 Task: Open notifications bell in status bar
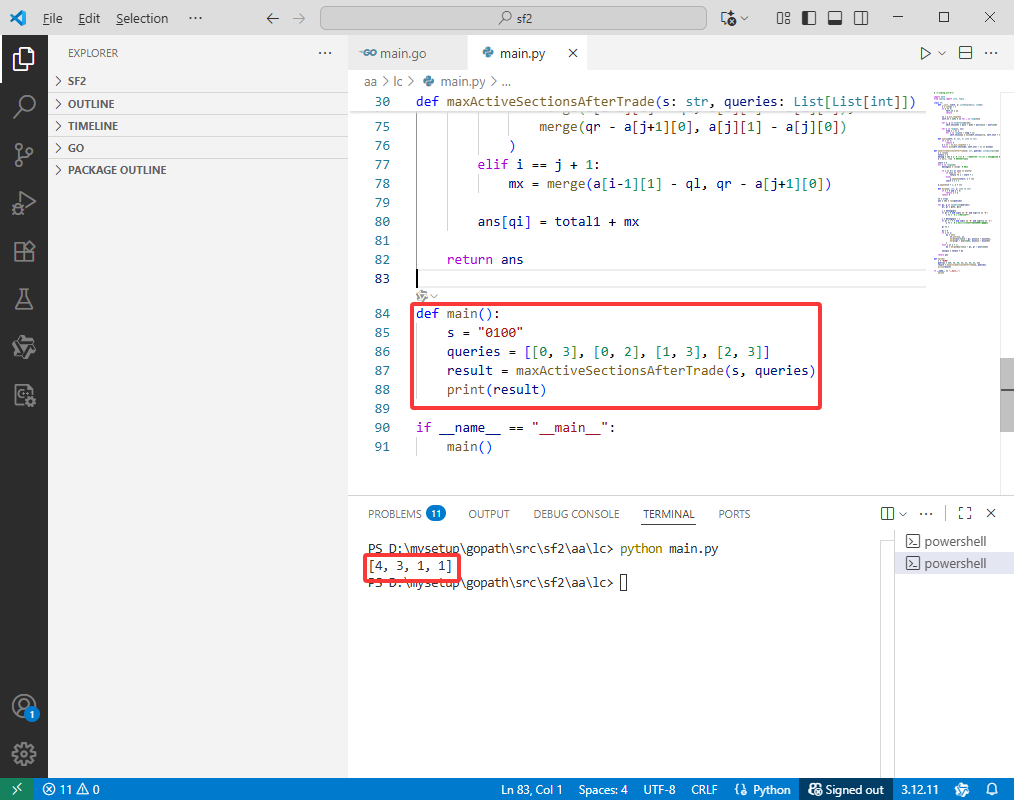click(x=991, y=790)
